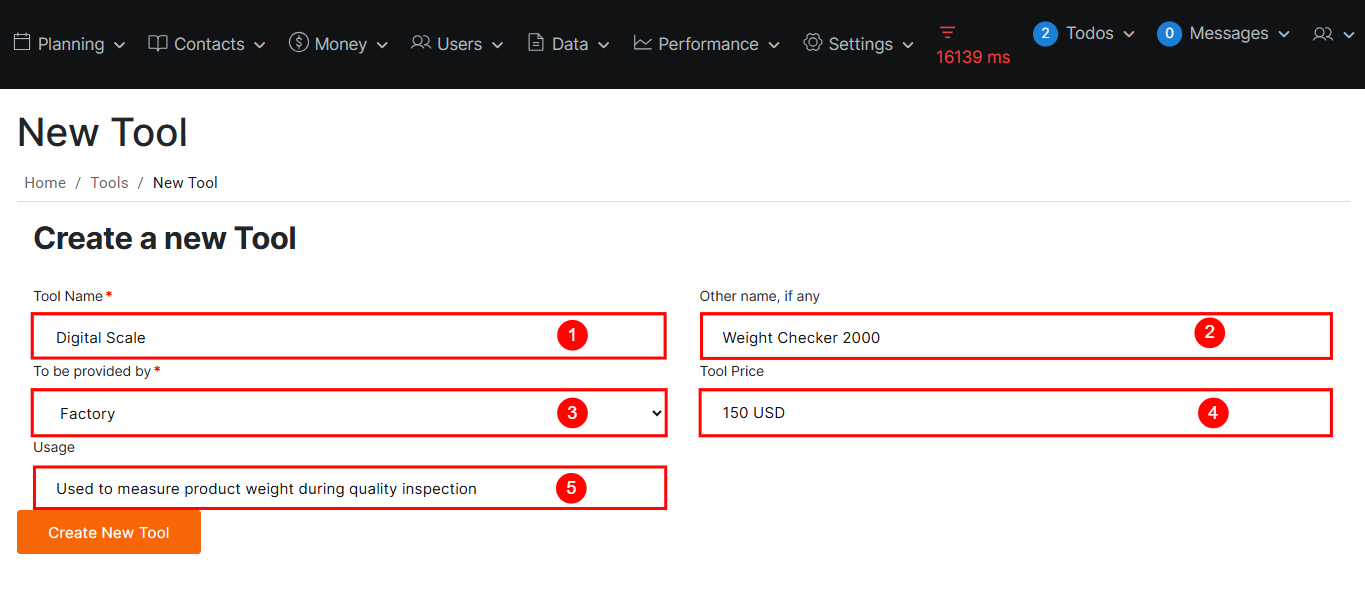This screenshot has width=1365, height=615.
Task: Click the Usage text field
Action: tap(300, 489)
